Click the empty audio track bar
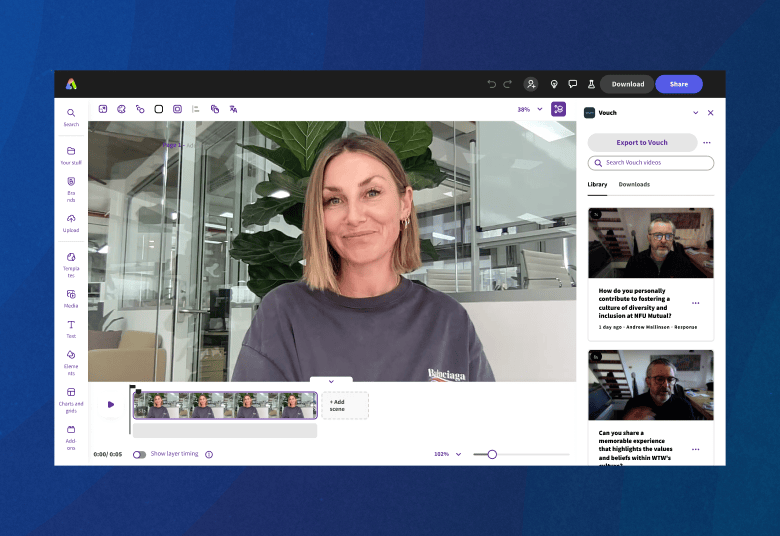780x536 pixels. tap(225, 430)
